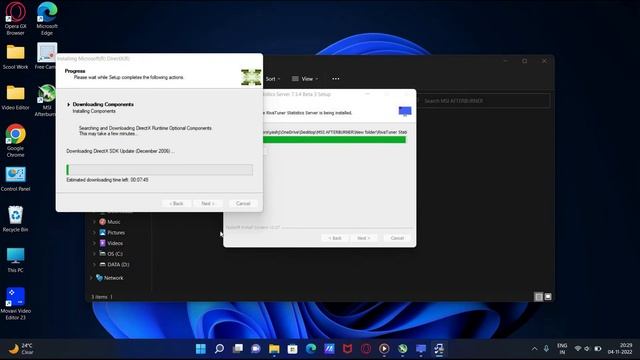Screen dimensions: 640x360
Task: Open File Explorer from the taskbar
Action: pyautogui.click(x=274, y=349)
